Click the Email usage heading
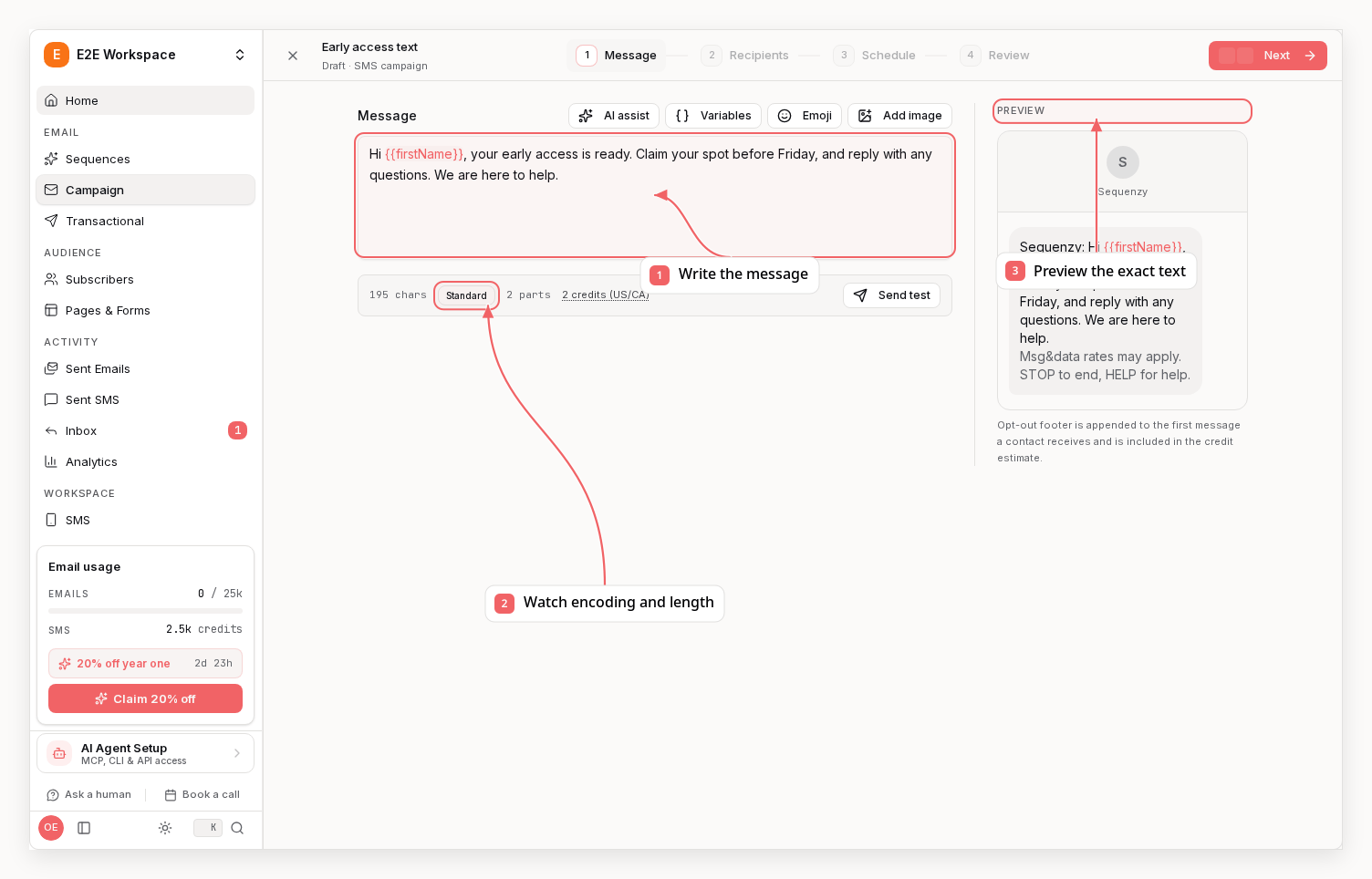Viewport: 1372px width, 879px height. tap(84, 566)
